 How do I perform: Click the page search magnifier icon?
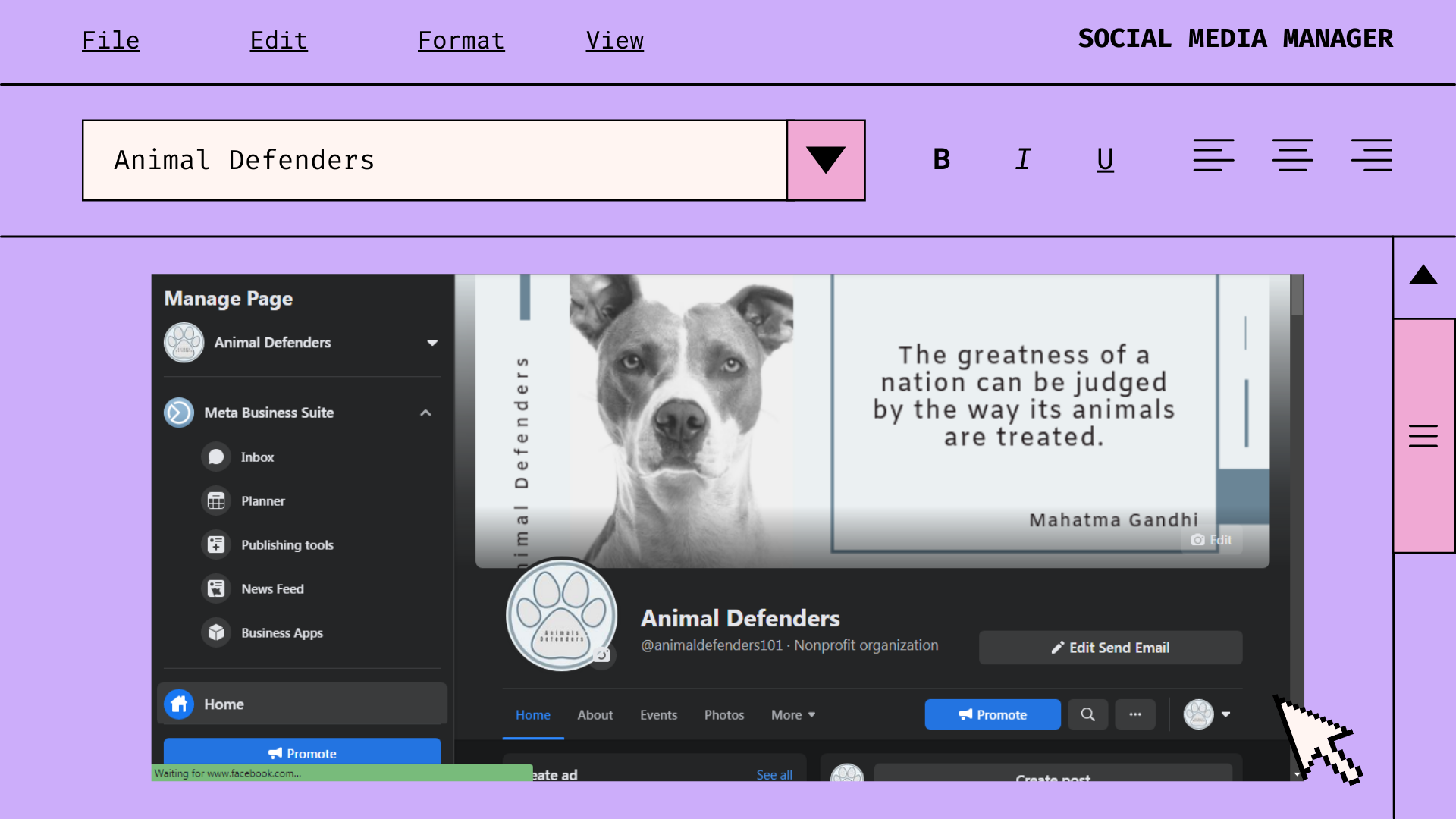[x=1087, y=714]
